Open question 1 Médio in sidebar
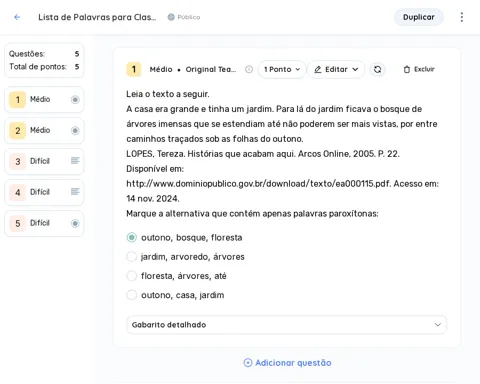 pos(44,99)
